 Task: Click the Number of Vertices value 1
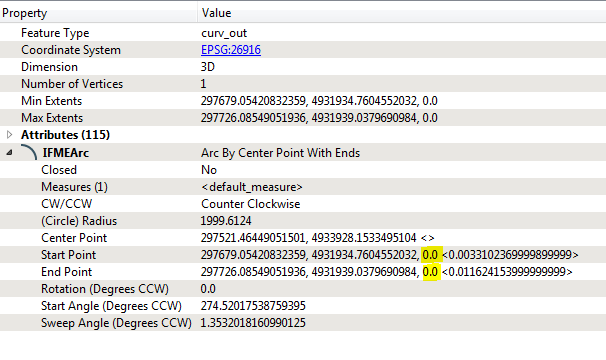(x=203, y=84)
